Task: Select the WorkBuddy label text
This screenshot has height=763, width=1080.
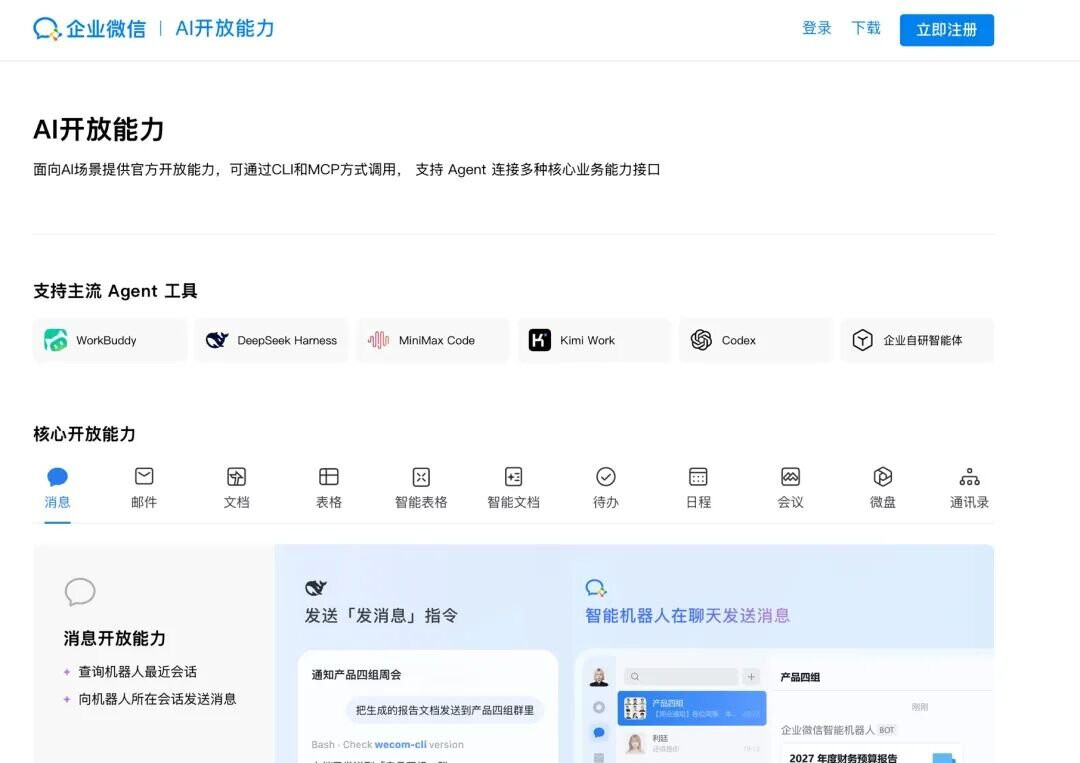Action: pos(106,340)
